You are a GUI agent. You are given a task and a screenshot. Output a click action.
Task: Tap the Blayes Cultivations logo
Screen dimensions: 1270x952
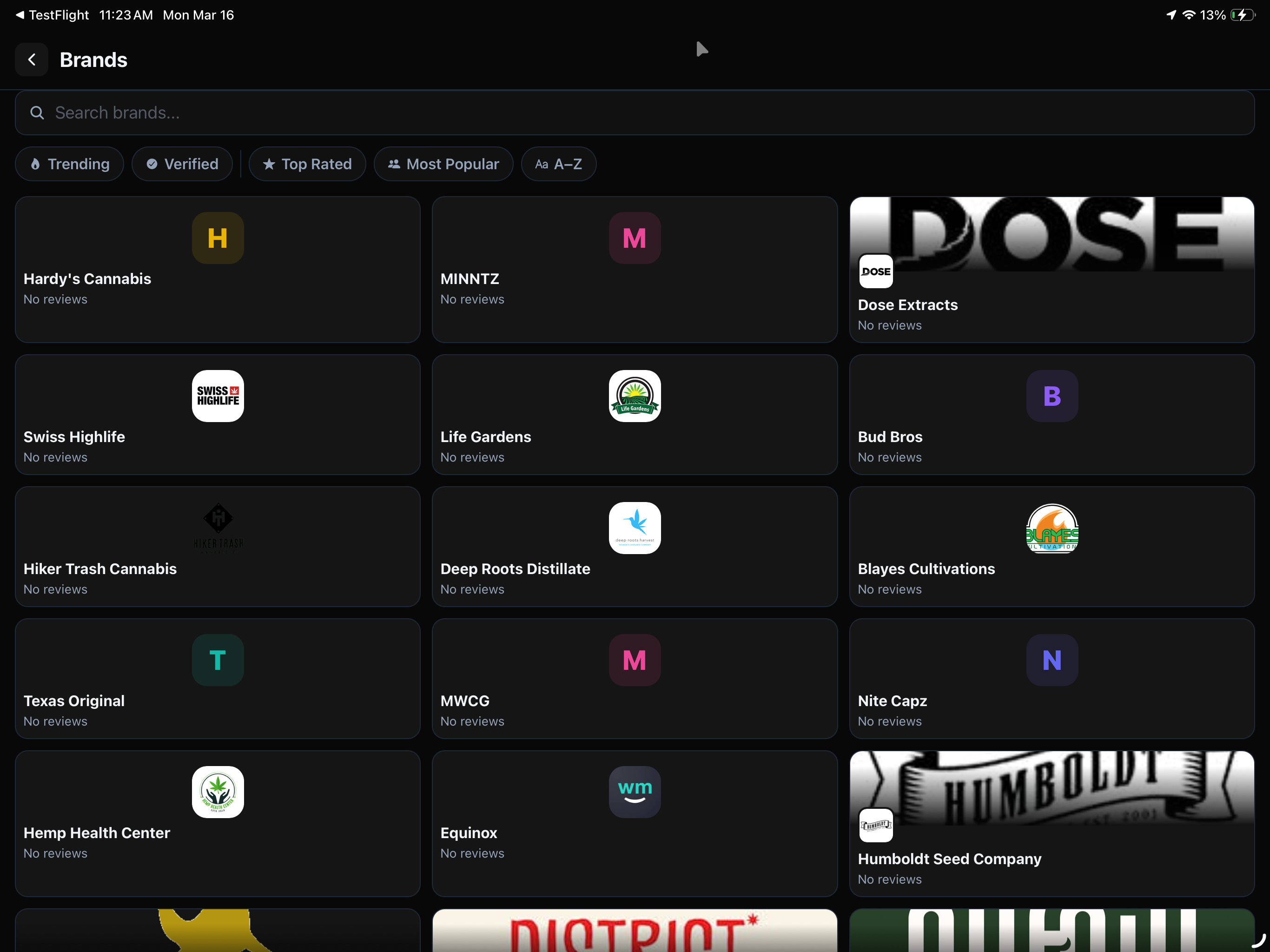1052,528
